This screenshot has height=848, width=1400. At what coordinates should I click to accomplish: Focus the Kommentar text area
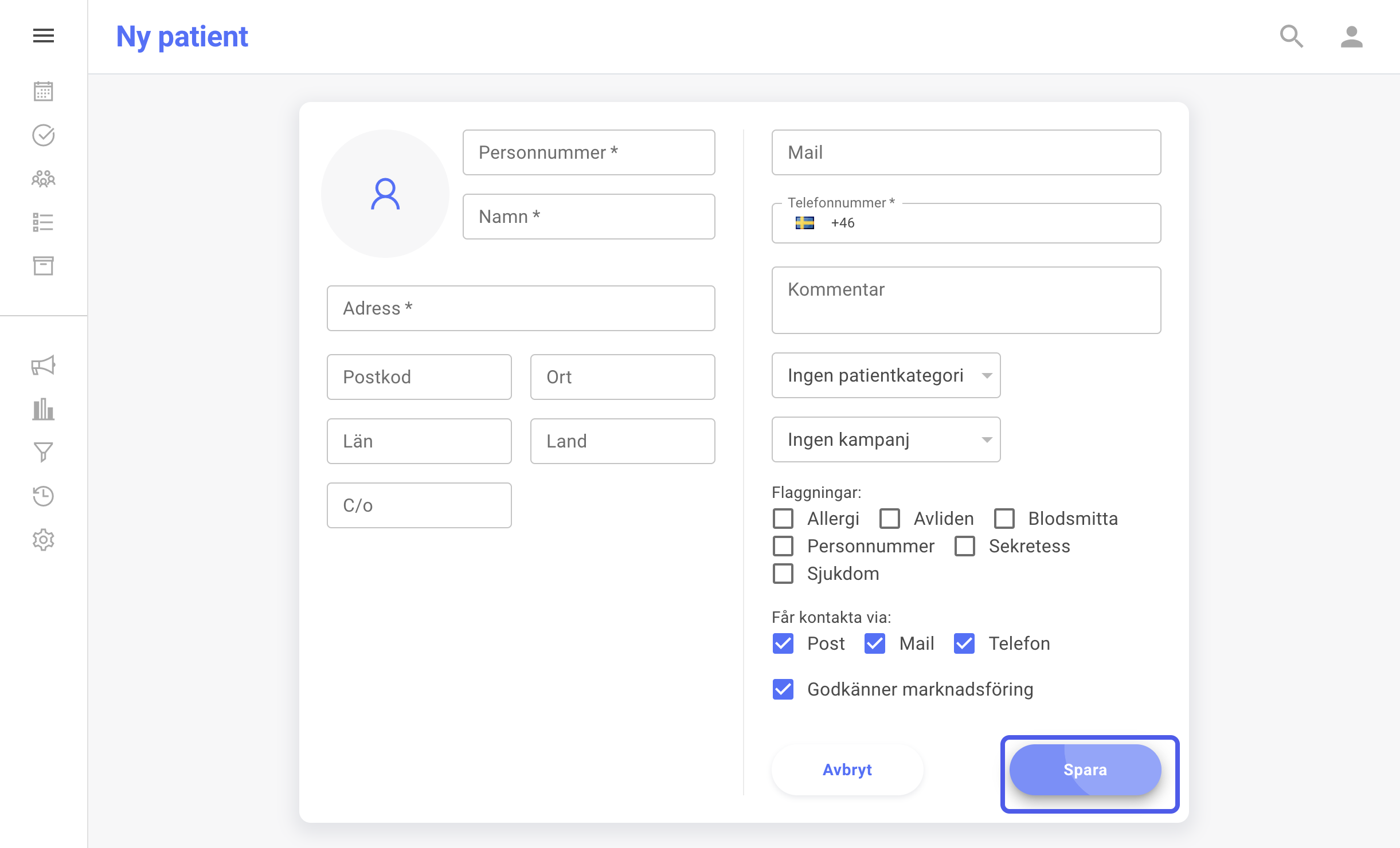pos(967,300)
